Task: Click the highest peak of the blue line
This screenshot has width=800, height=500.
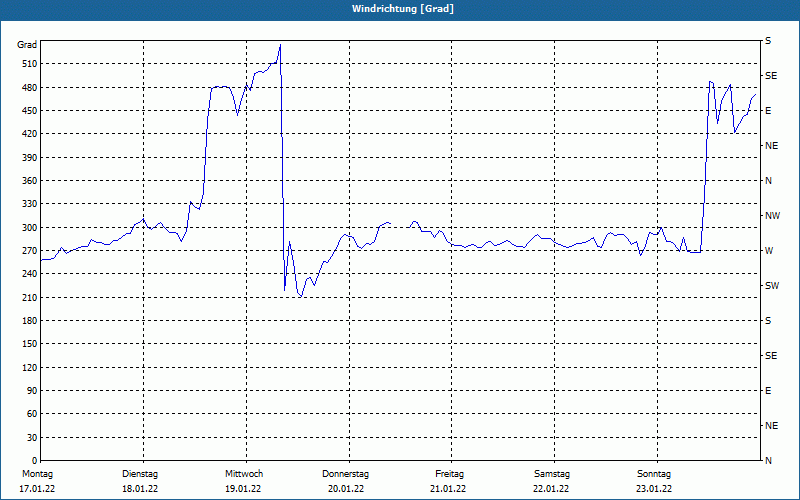Action: tap(280, 45)
